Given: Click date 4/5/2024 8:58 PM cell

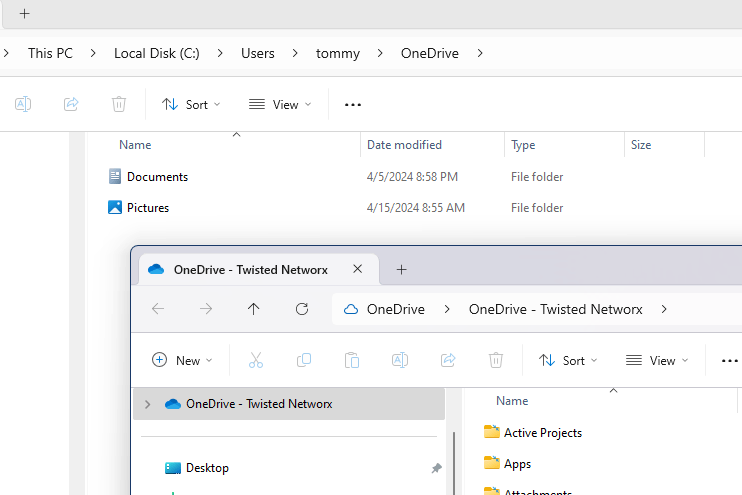Looking at the screenshot, I should click(412, 177).
